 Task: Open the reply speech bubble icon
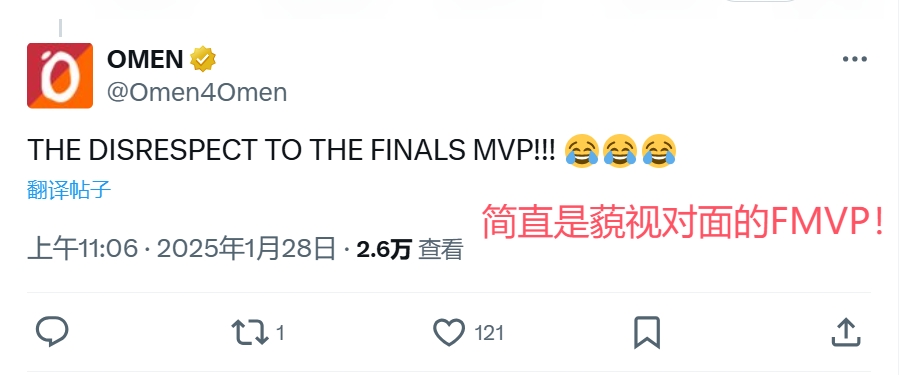click(52, 332)
